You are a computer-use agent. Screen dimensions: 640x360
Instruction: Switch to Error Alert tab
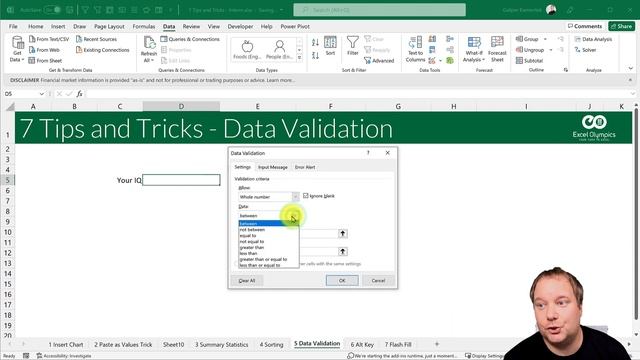305,167
